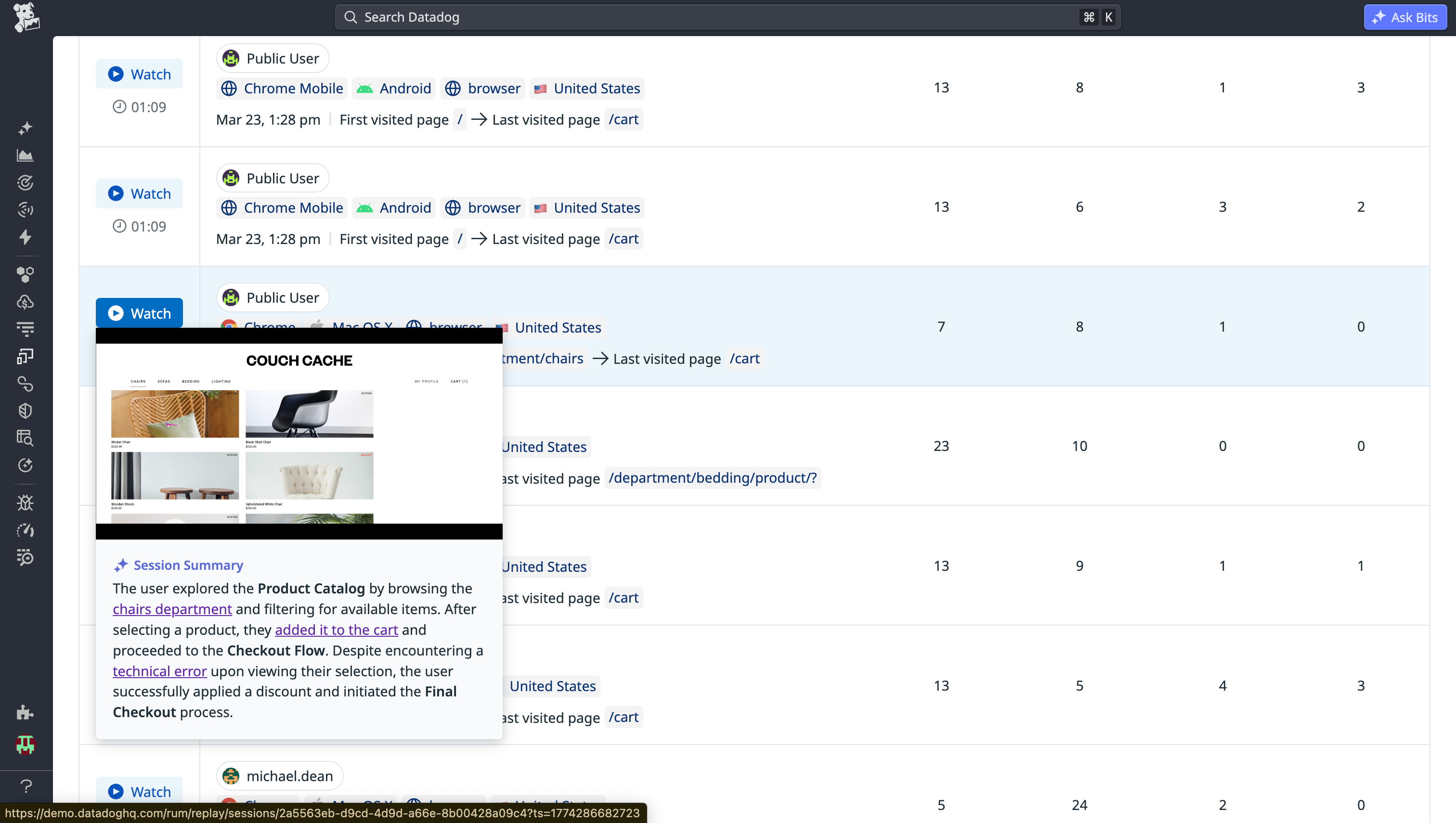Open the Bits AI sparkle icon in sidebar
The image size is (1456, 823).
click(x=26, y=129)
